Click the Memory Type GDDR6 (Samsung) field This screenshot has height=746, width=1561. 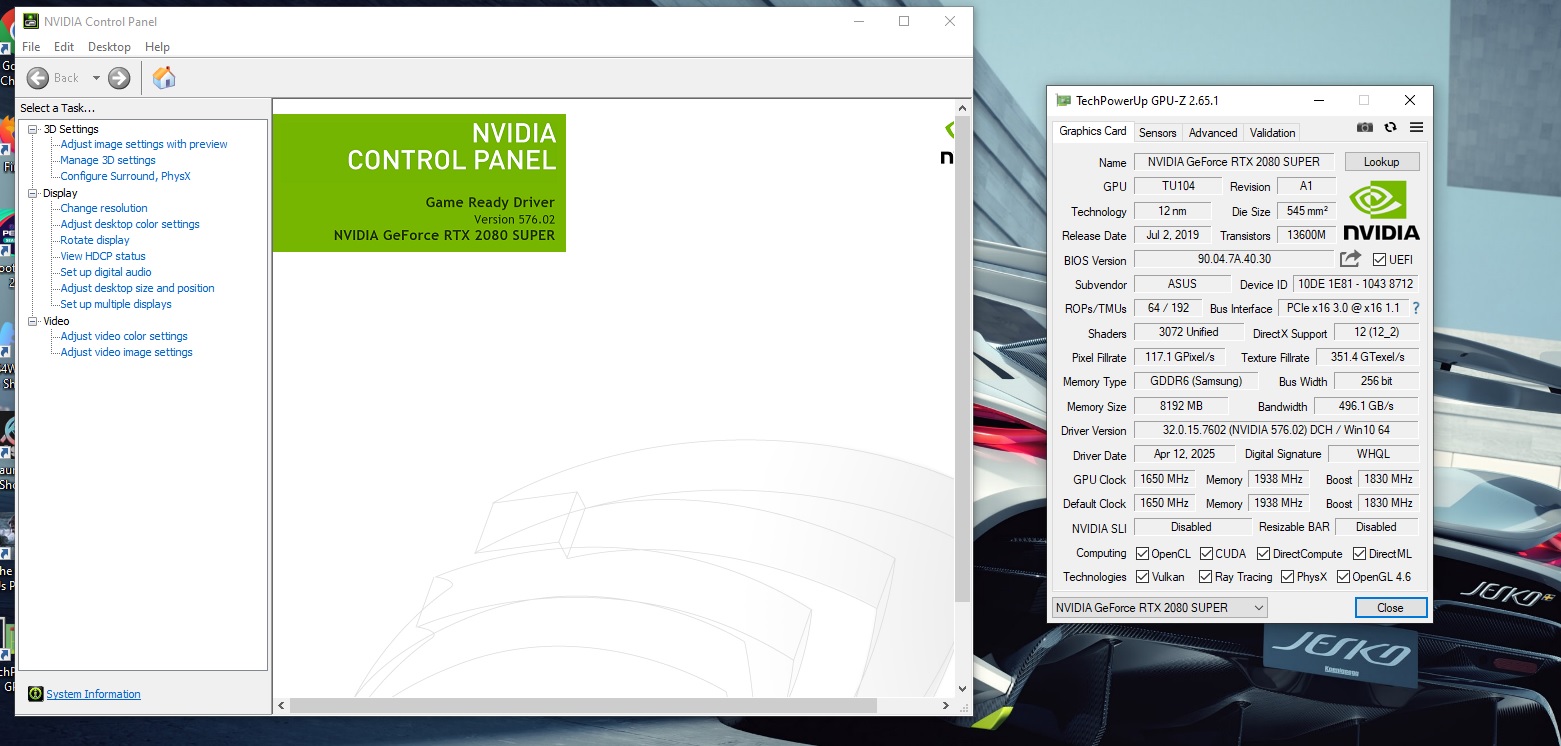pyautogui.click(x=1195, y=381)
